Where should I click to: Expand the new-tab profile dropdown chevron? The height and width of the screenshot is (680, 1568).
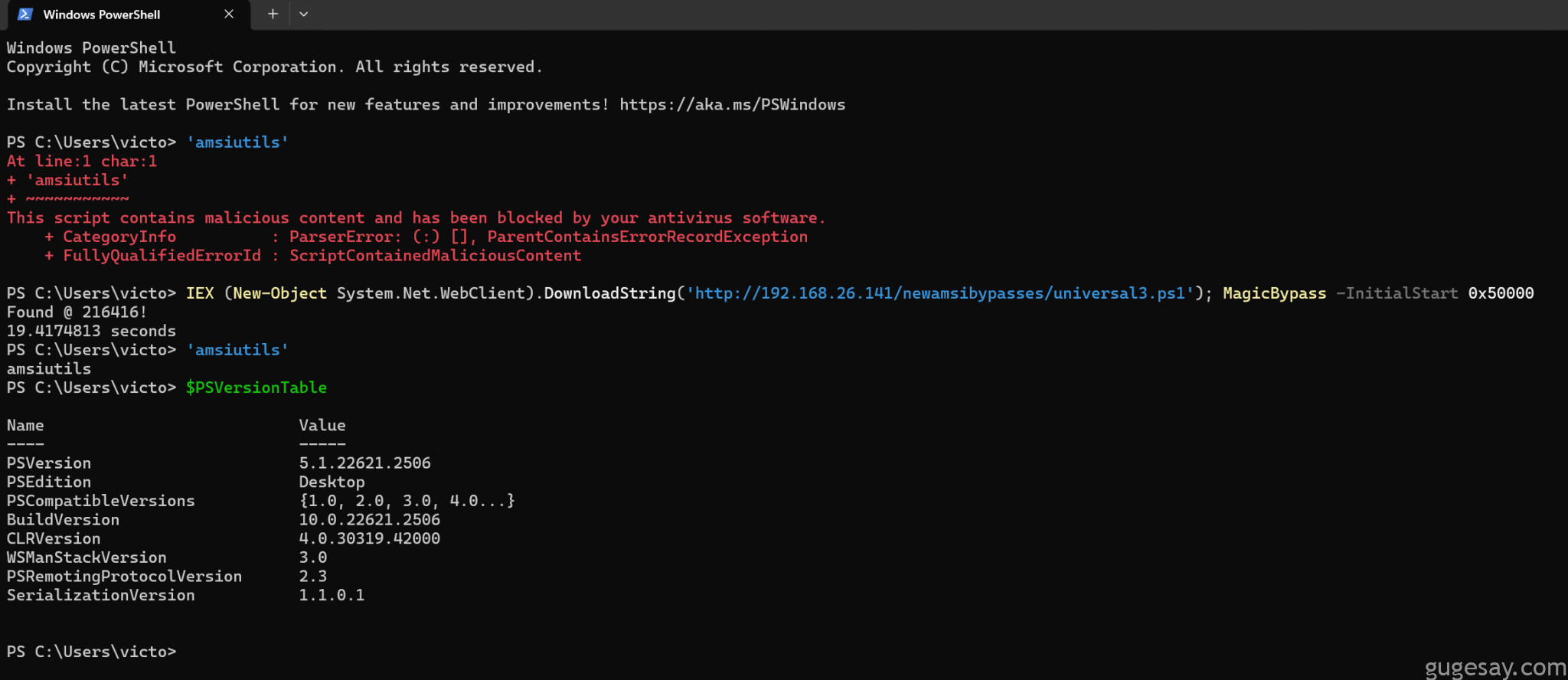304,14
